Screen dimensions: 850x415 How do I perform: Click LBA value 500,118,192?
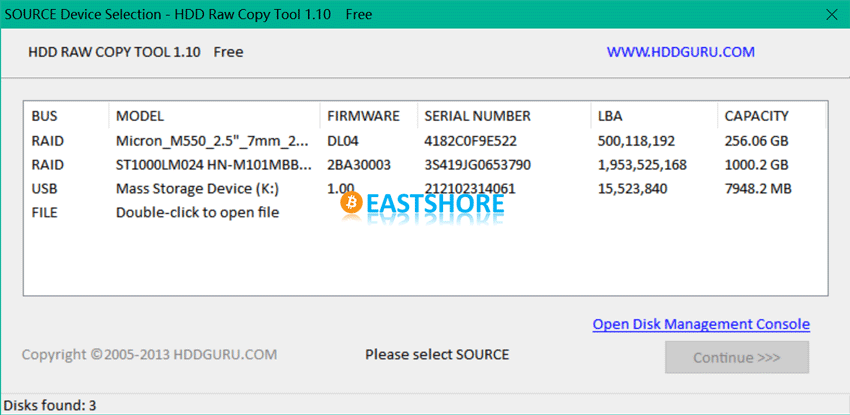tap(636, 141)
